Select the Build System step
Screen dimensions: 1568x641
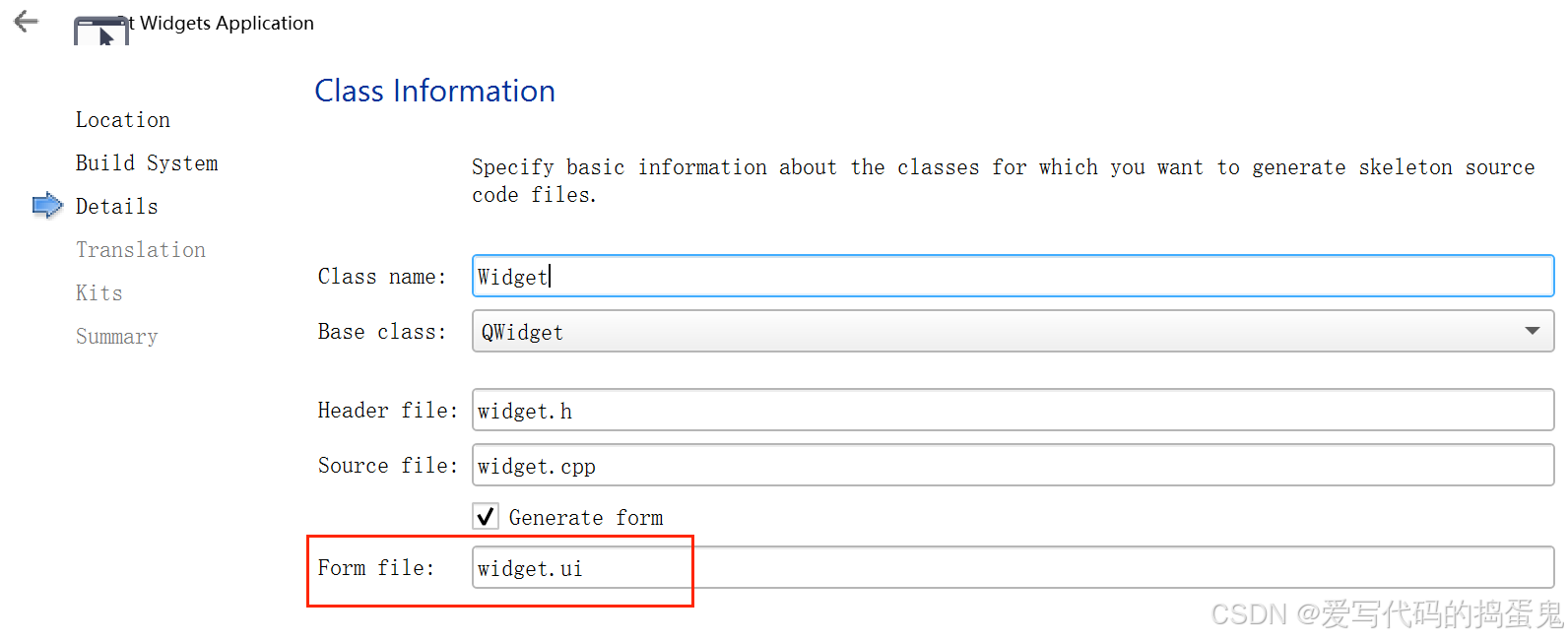pos(147,163)
